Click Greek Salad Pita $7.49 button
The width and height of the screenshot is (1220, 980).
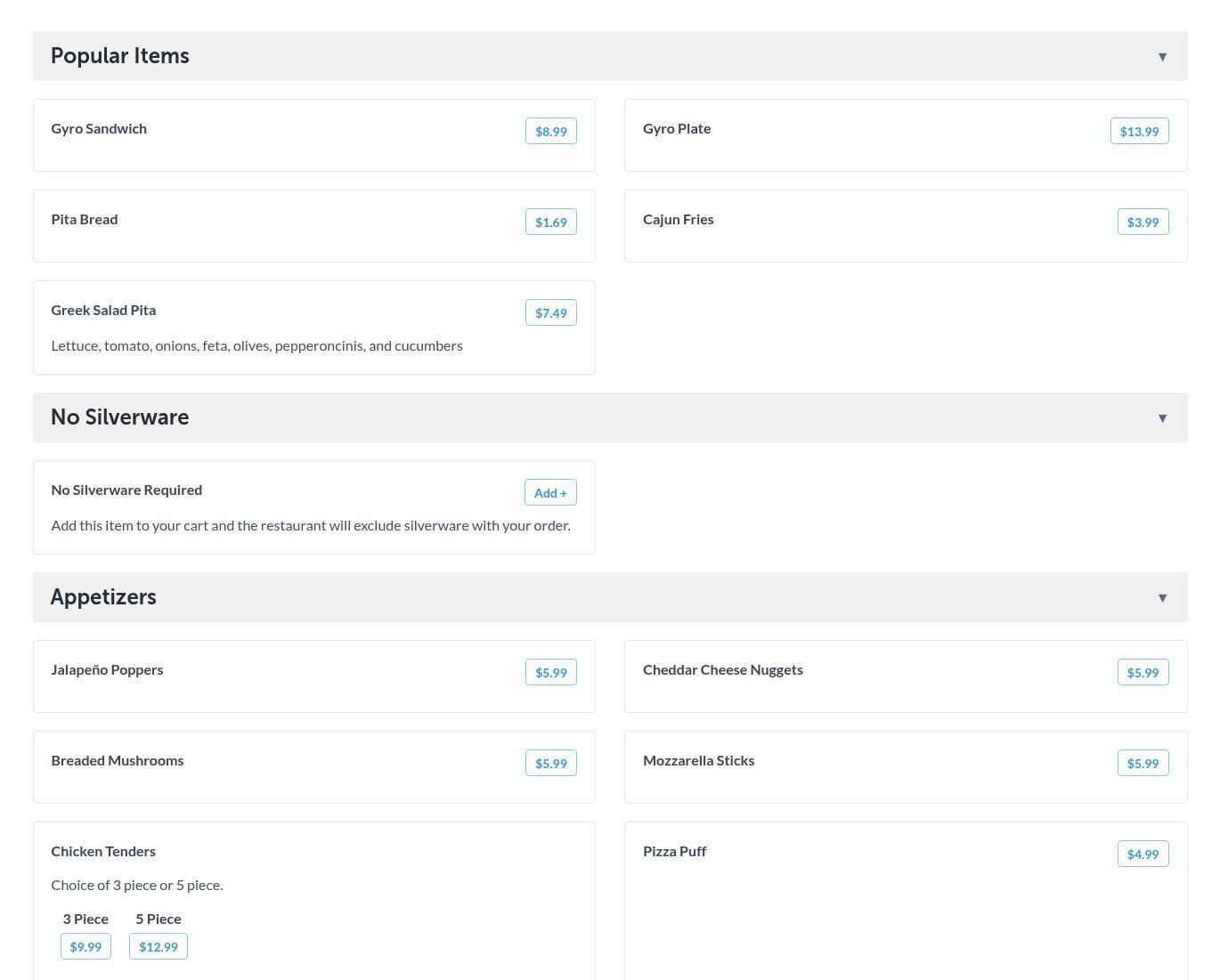pos(550,313)
